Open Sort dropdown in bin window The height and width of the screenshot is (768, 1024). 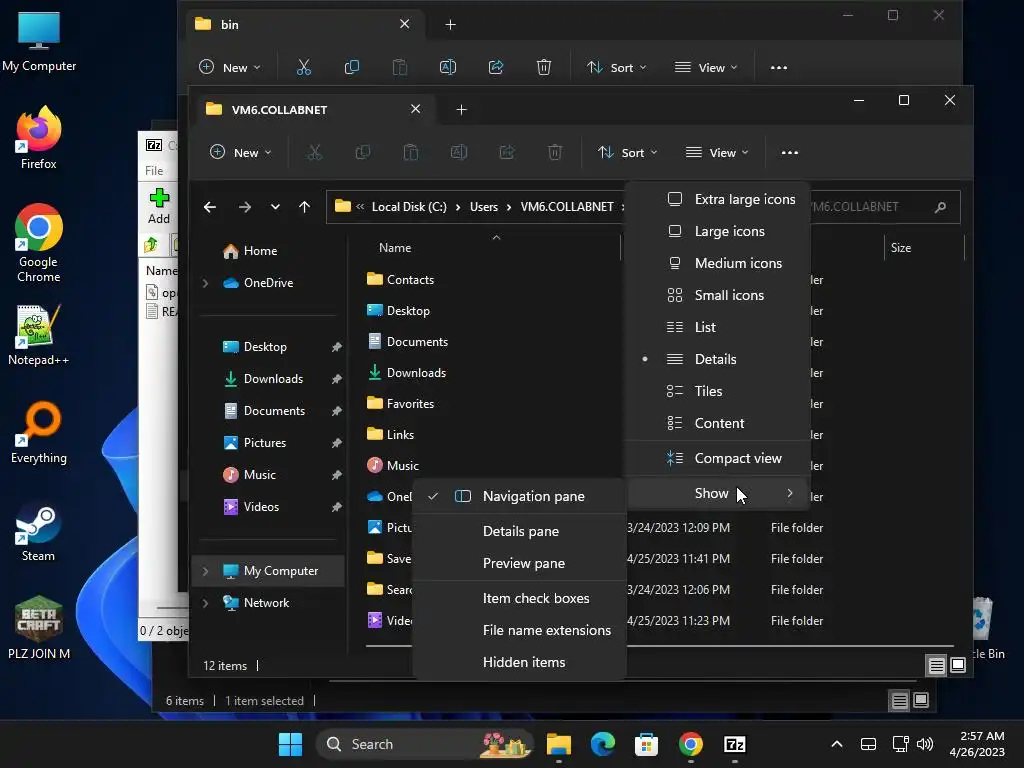[x=616, y=67]
